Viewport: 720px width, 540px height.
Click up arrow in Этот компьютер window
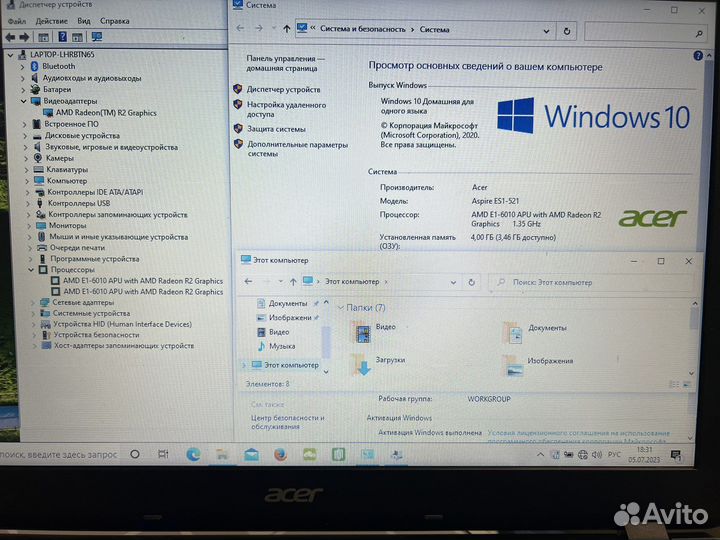pyautogui.click(x=293, y=282)
